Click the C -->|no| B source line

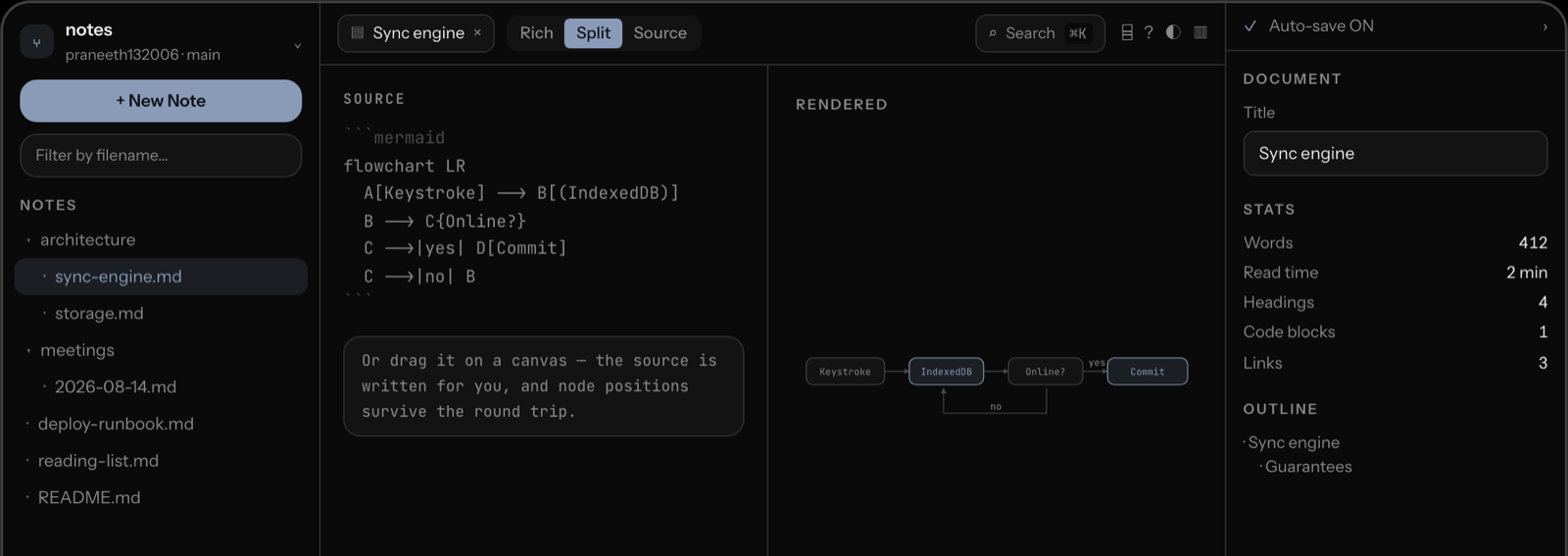coord(419,278)
